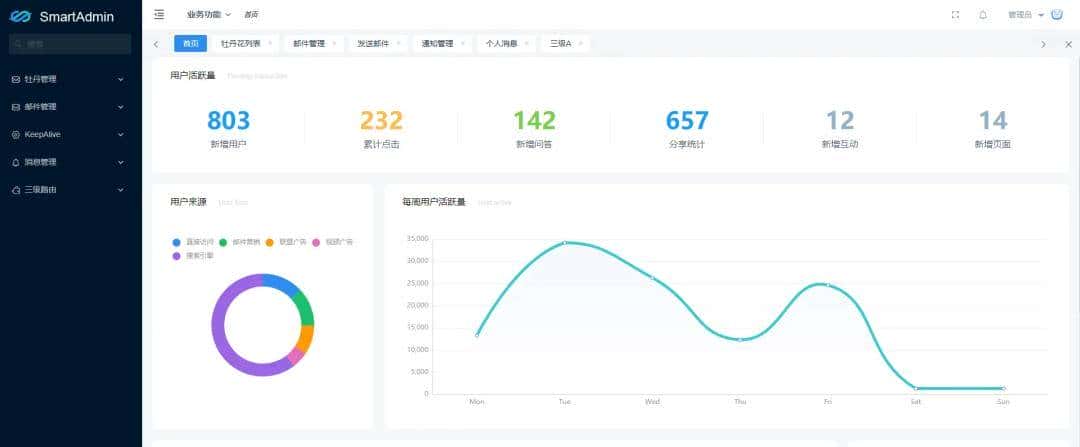Click the Tue data point on line chart
The image size is (1080, 447).
564,242
